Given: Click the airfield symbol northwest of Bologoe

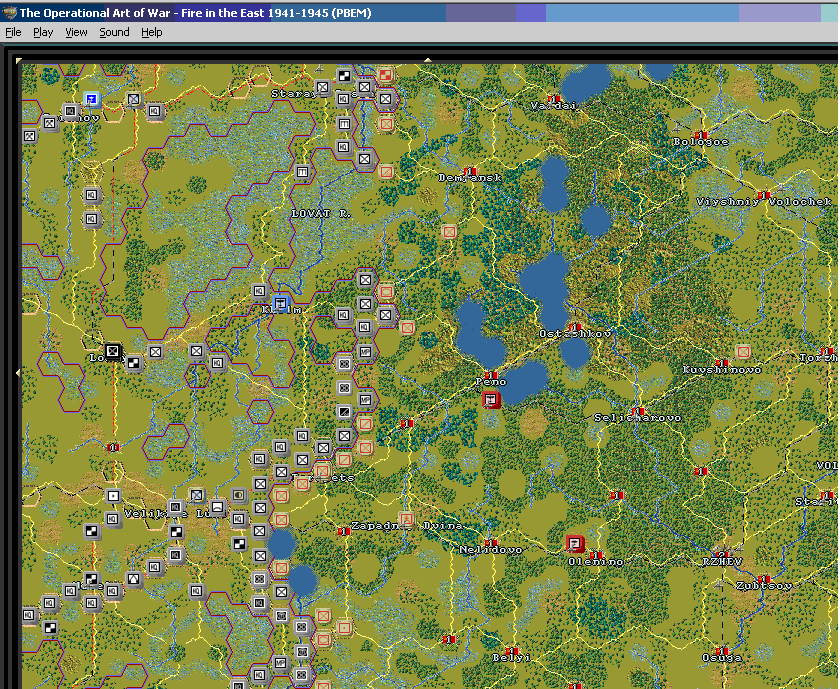Looking at the screenshot, I should (x=677, y=128).
